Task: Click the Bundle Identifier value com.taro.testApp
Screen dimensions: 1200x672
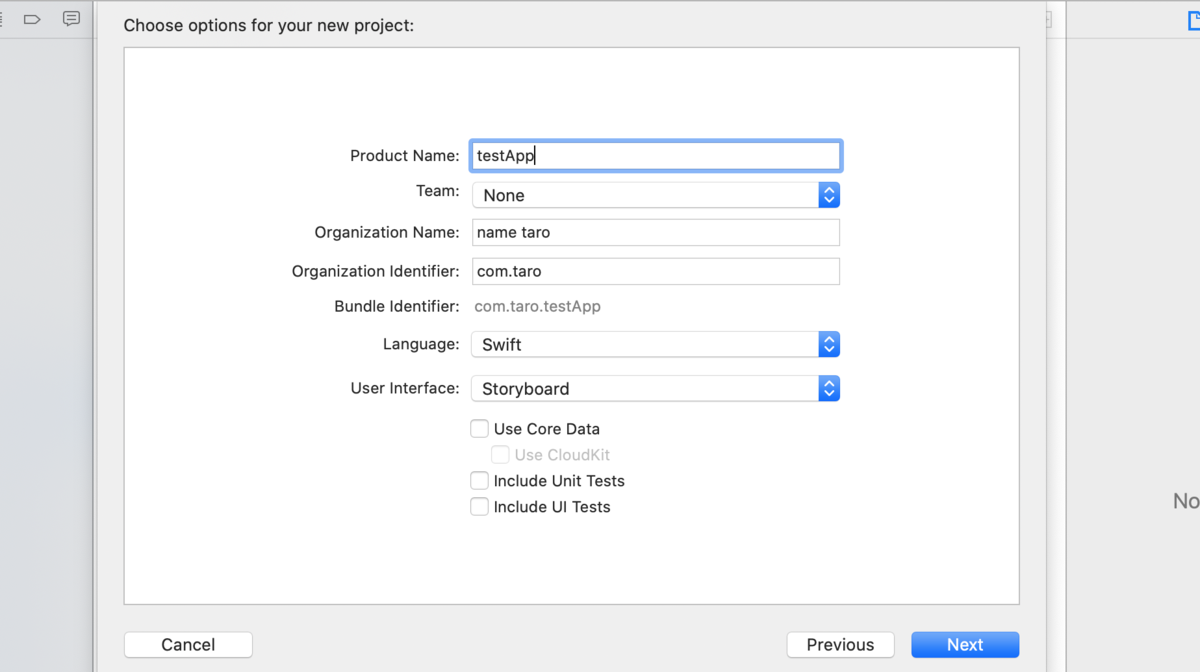Action: 537,307
